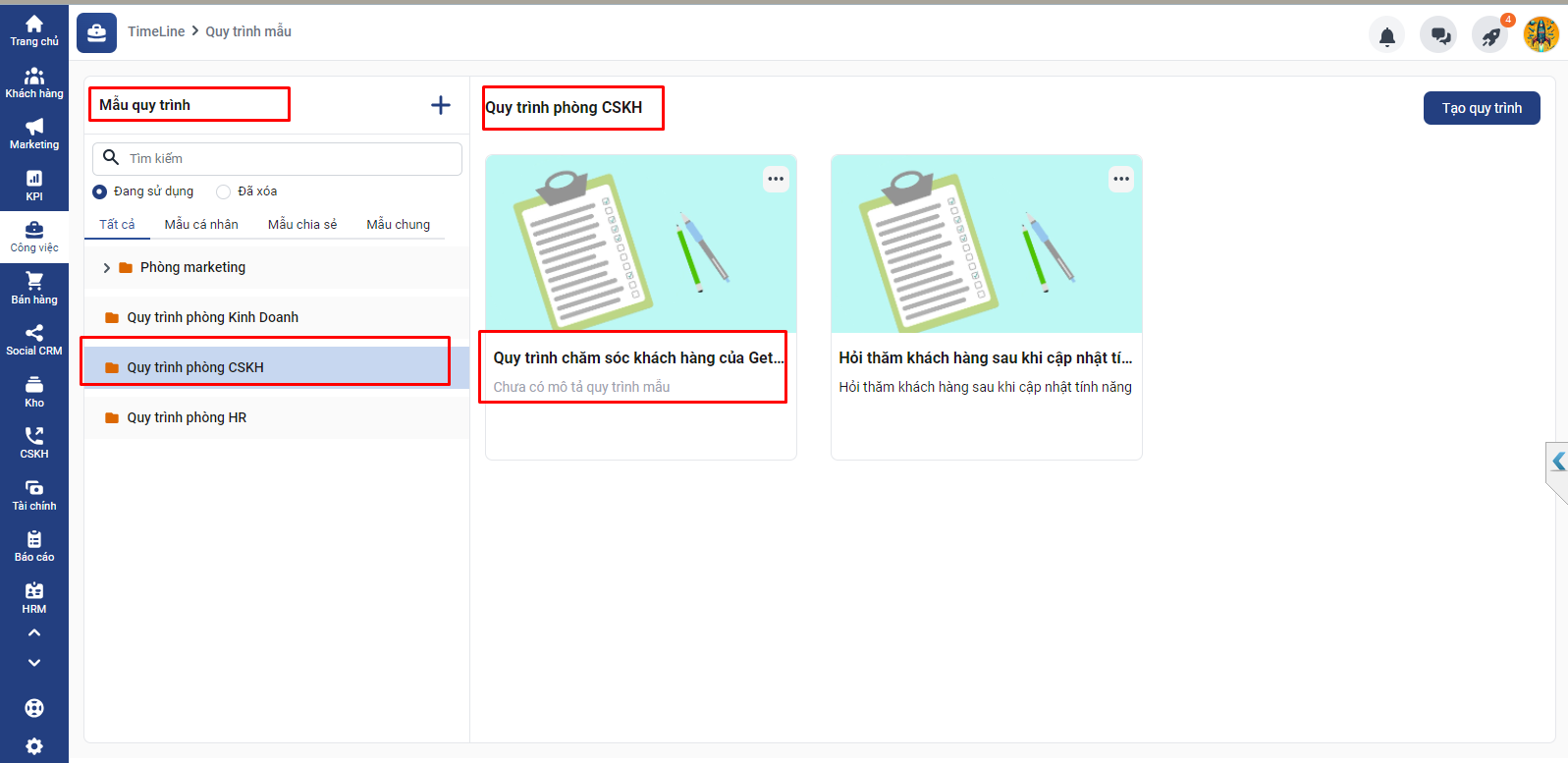Expand the Phòng marketing folder

[107, 267]
